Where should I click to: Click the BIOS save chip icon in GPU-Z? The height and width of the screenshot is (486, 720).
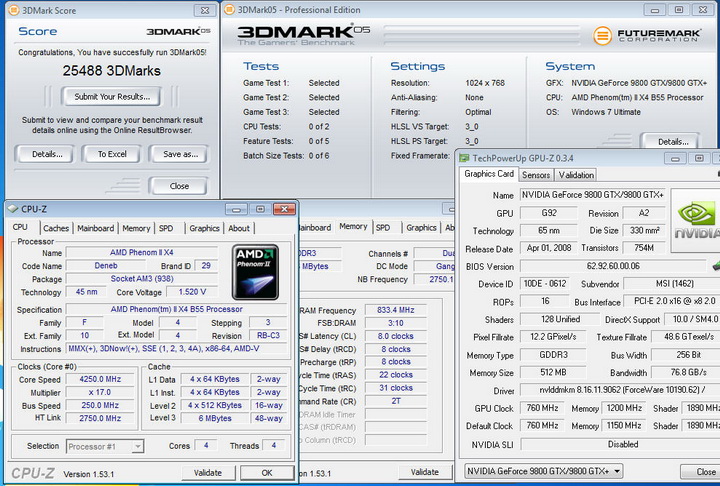click(714, 266)
